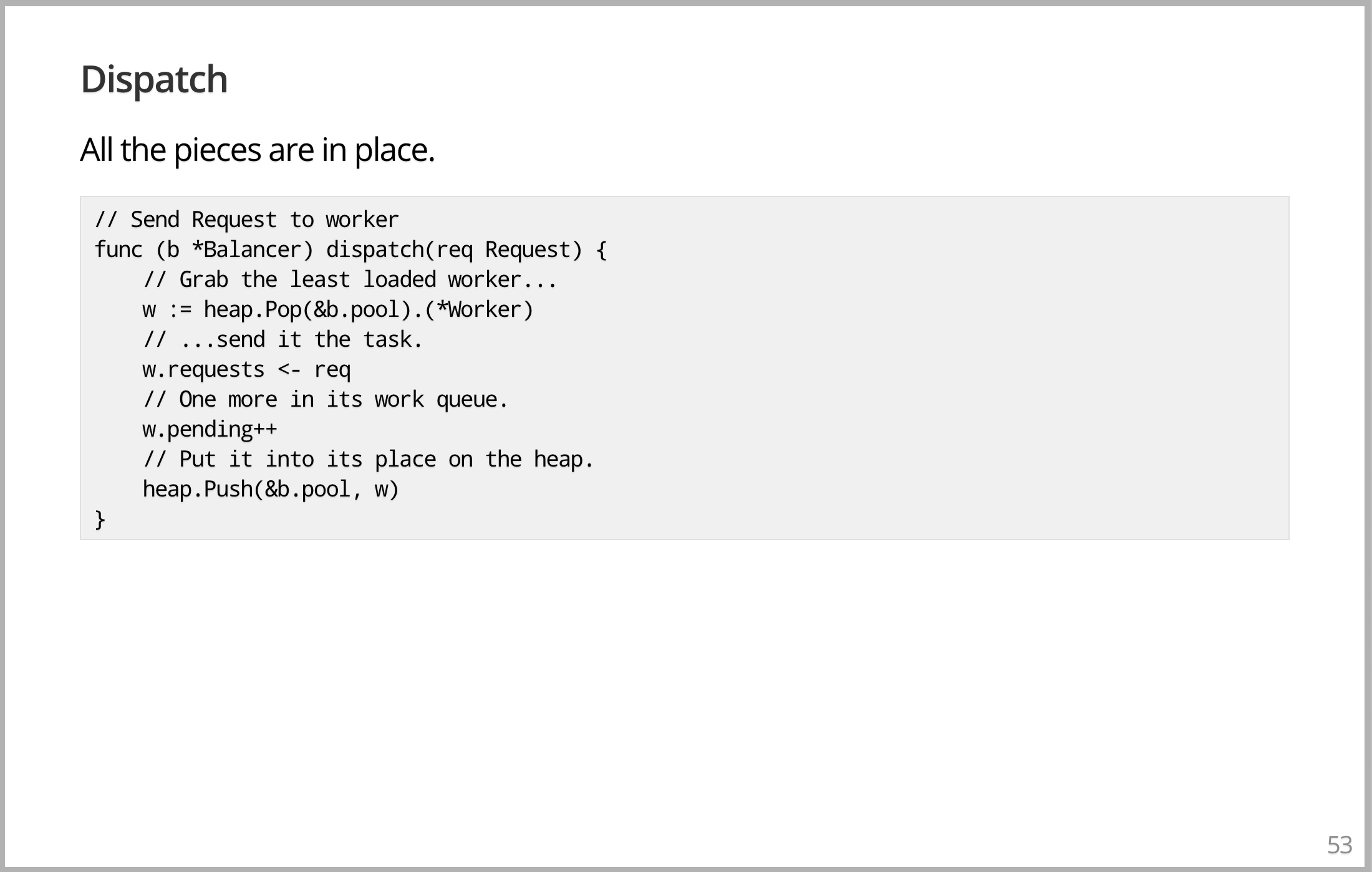Click the Dispatch slide title
Image resolution: width=1372 pixels, height=872 pixels.
(x=154, y=80)
